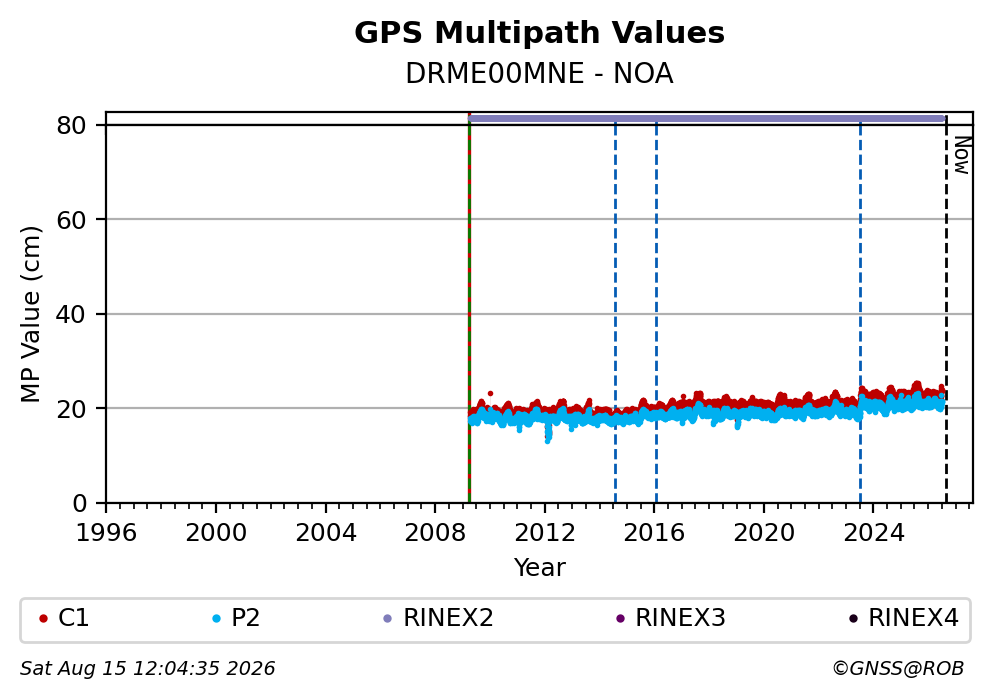992x699 pixels.
Task: Click the timestamp 'Sat Aug 15 12:04:35 2026'
Action: click(147, 669)
